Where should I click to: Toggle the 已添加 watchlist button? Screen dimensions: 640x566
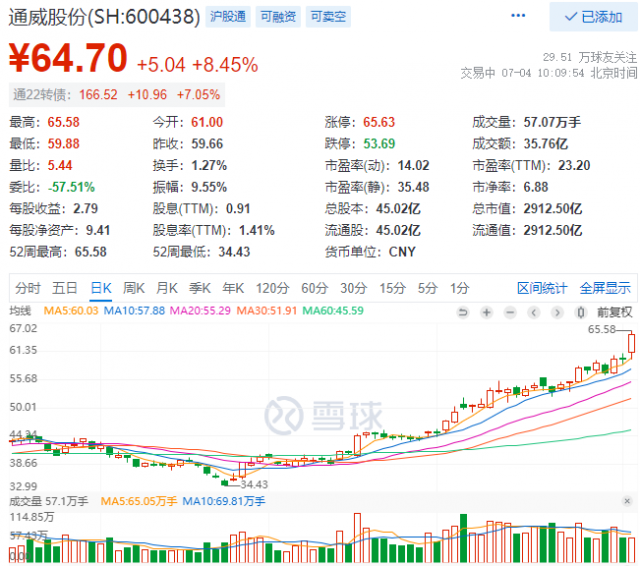[591, 17]
